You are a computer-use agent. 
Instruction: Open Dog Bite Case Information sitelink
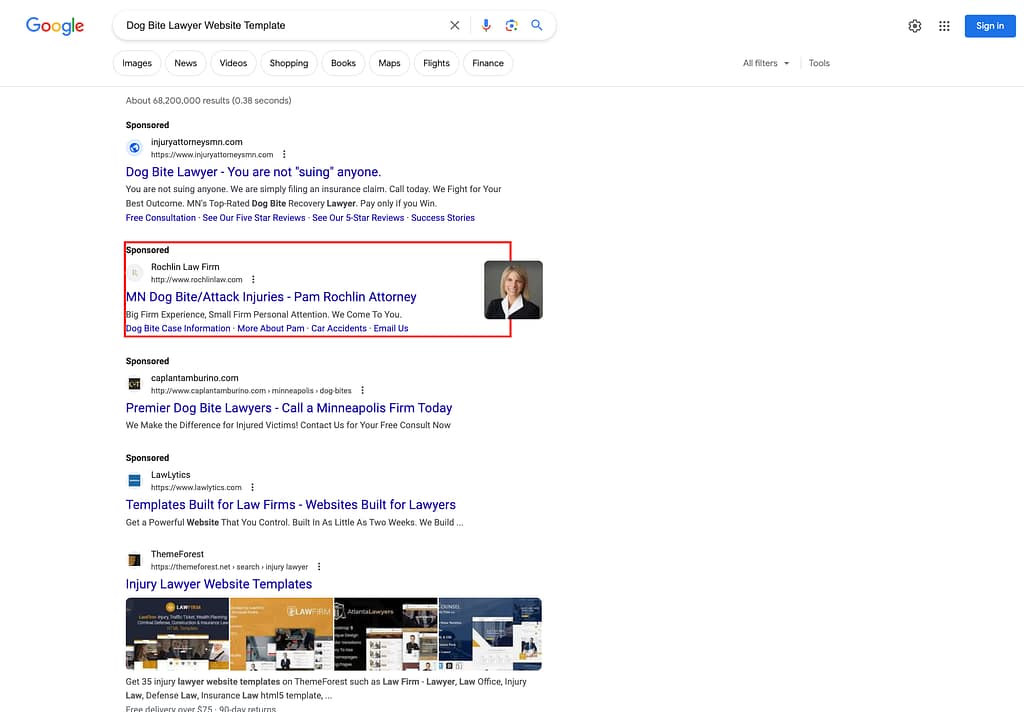pyautogui.click(x=178, y=329)
